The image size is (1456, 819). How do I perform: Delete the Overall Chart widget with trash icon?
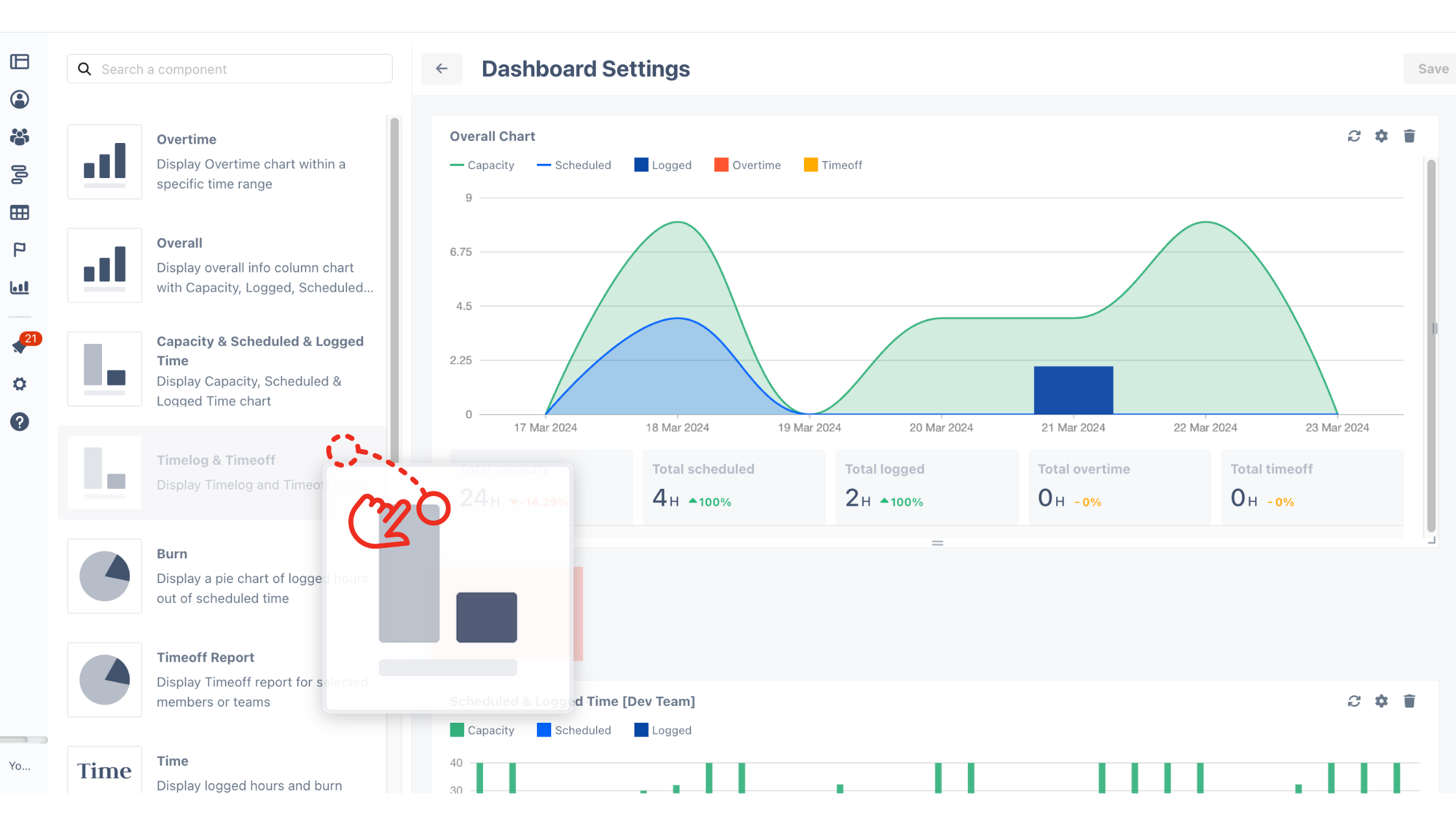pyautogui.click(x=1410, y=136)
